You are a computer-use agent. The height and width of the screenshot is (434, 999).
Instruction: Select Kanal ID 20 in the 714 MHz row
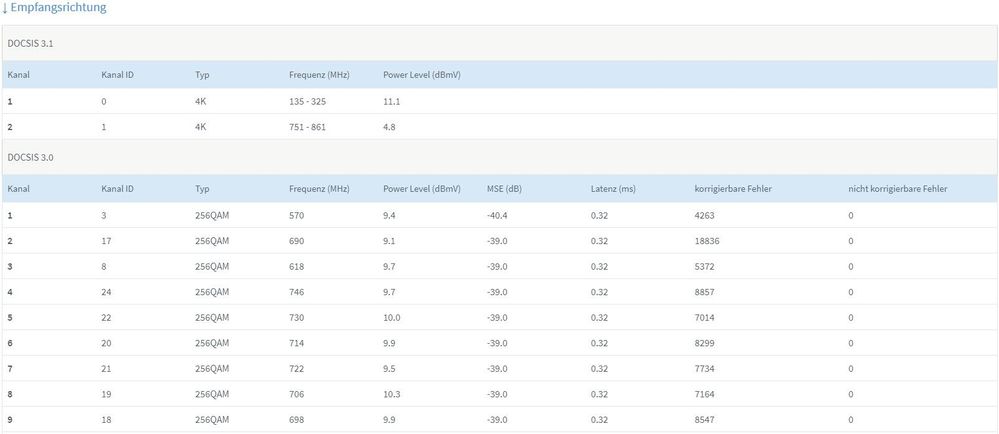point(106,343)
